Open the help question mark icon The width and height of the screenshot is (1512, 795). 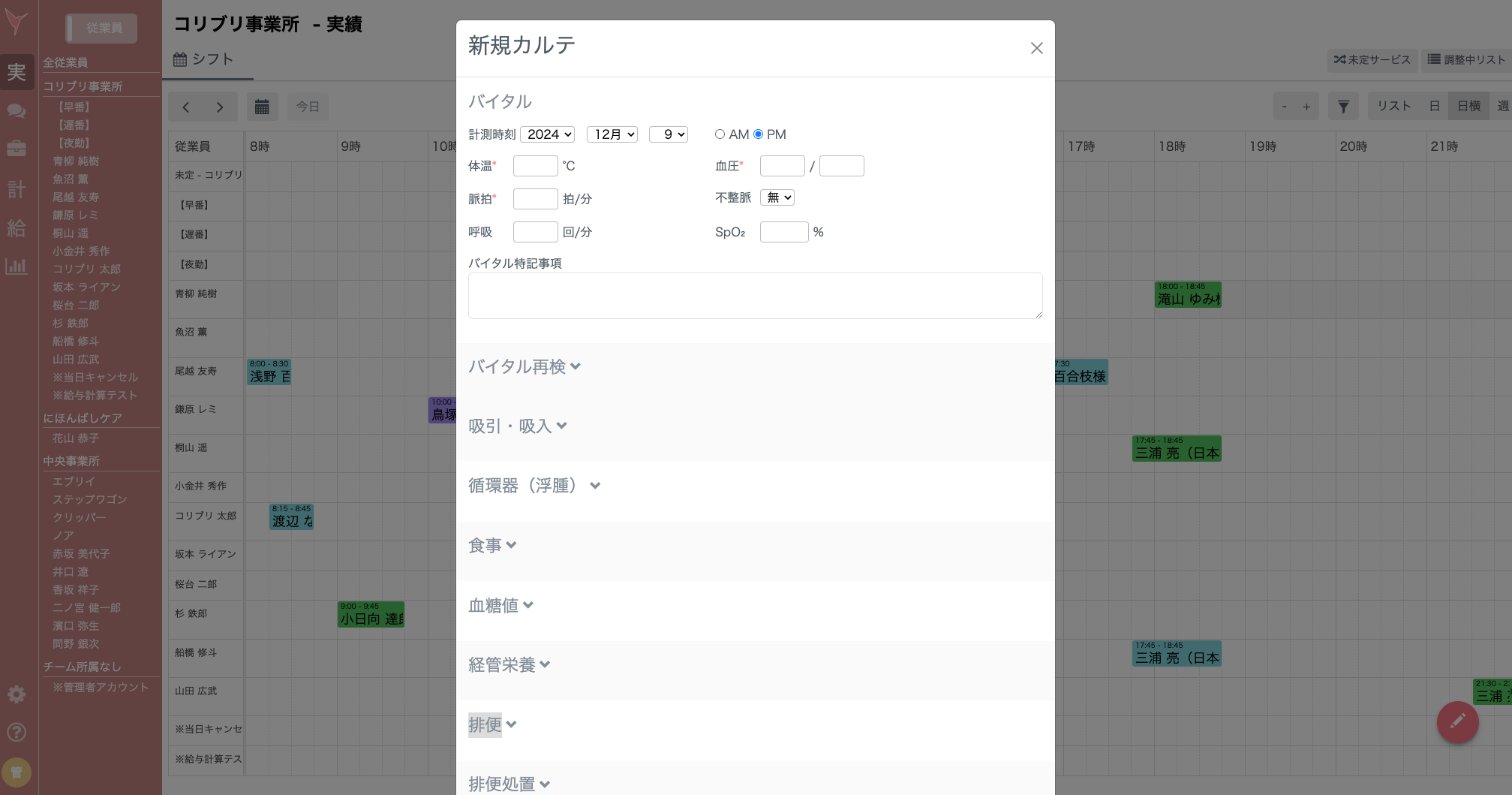(x=17, y=732)
